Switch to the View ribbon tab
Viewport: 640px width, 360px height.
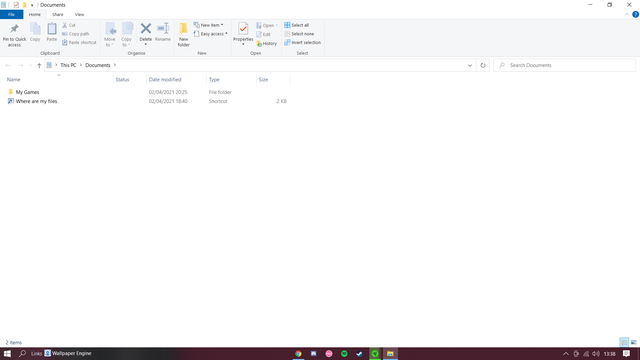pyautogui.click(x=79, y=15)
